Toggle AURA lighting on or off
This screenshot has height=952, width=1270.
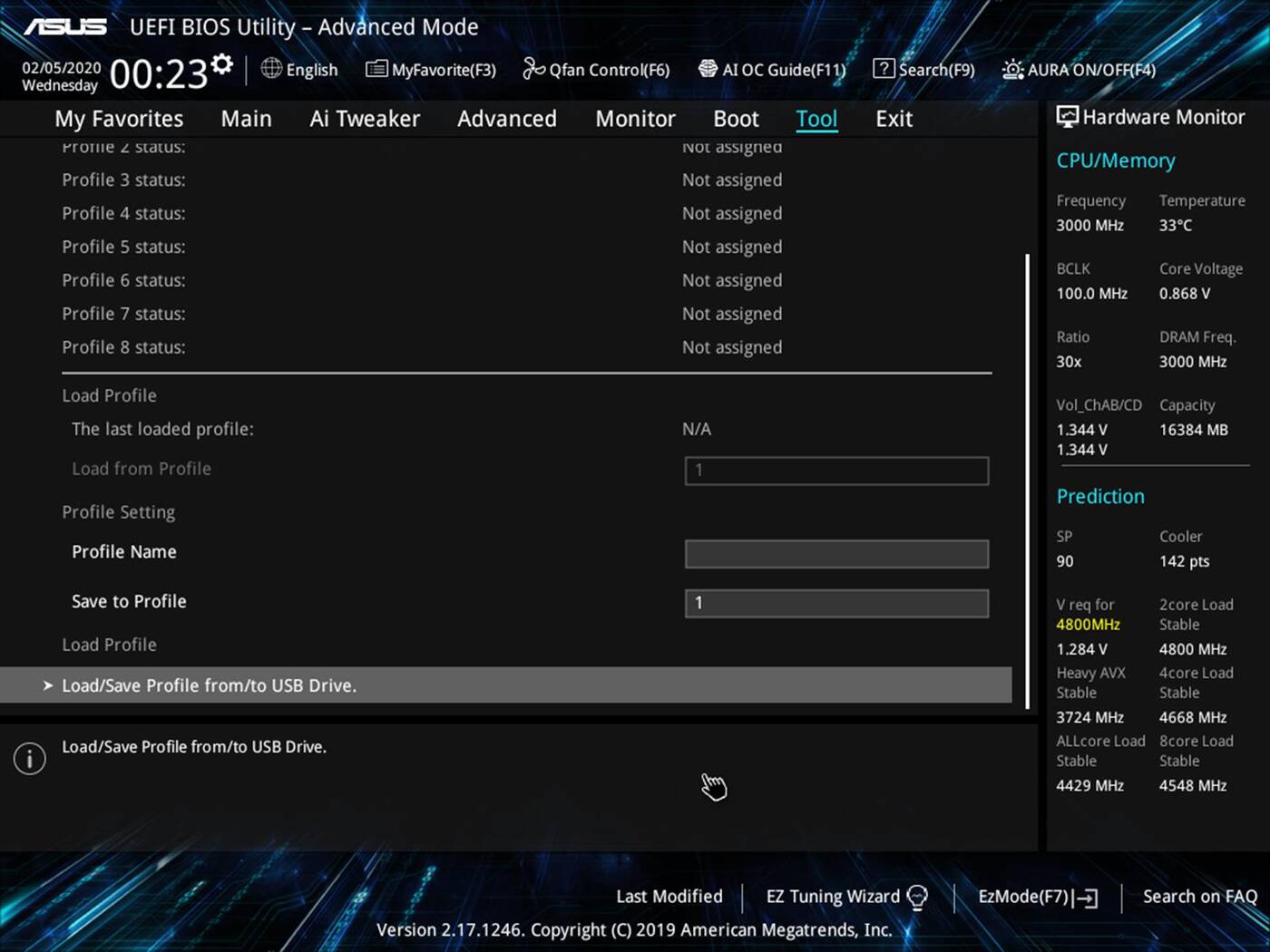pos(1078,69)
